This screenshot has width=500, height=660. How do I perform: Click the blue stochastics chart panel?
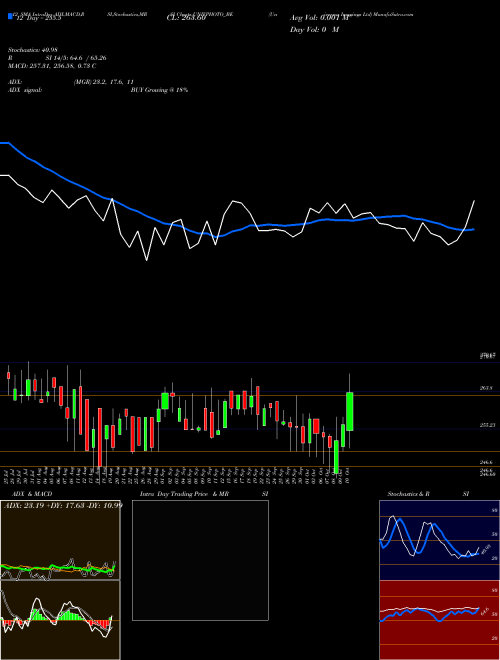point(439,540)
